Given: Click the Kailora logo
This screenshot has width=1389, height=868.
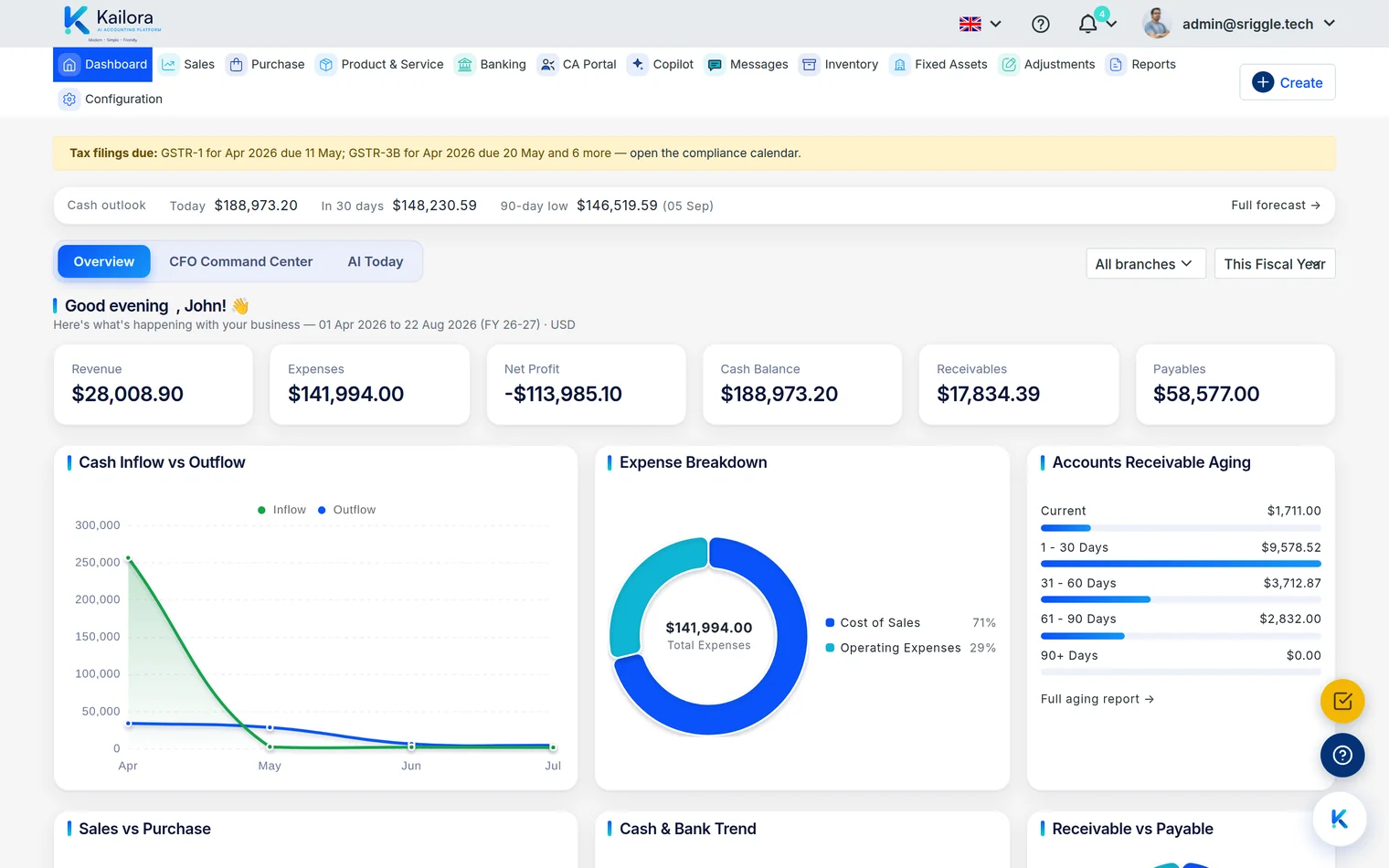Looking at the screenshot, I should pyautogui.click(x=112, y=24).
